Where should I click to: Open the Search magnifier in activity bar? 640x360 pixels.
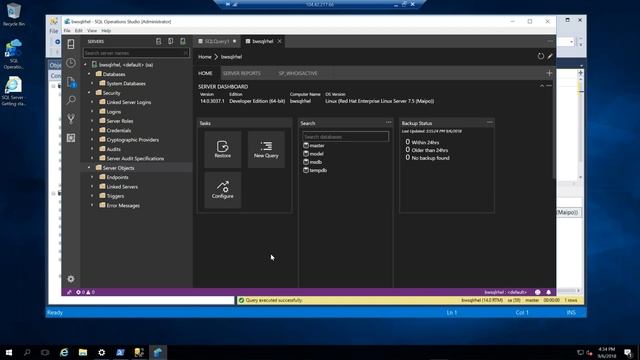(x=71, y=100)
